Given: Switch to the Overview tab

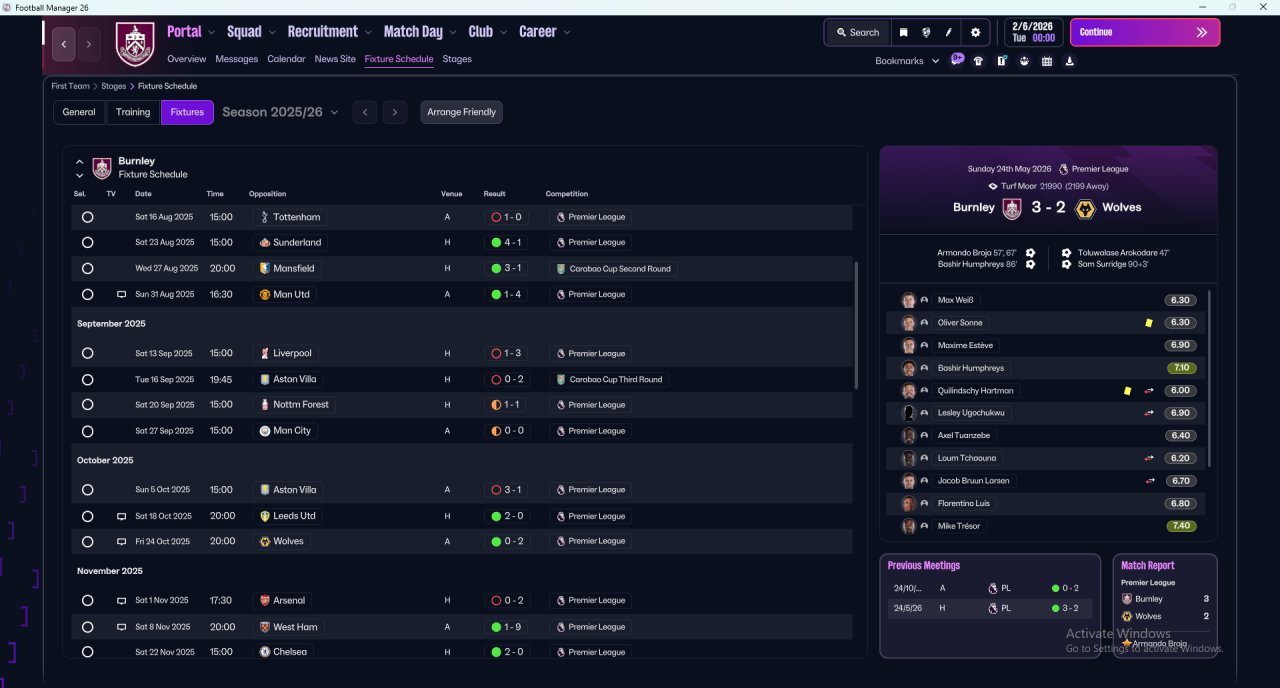Looking at the screenshot, I should pos(187,59).
